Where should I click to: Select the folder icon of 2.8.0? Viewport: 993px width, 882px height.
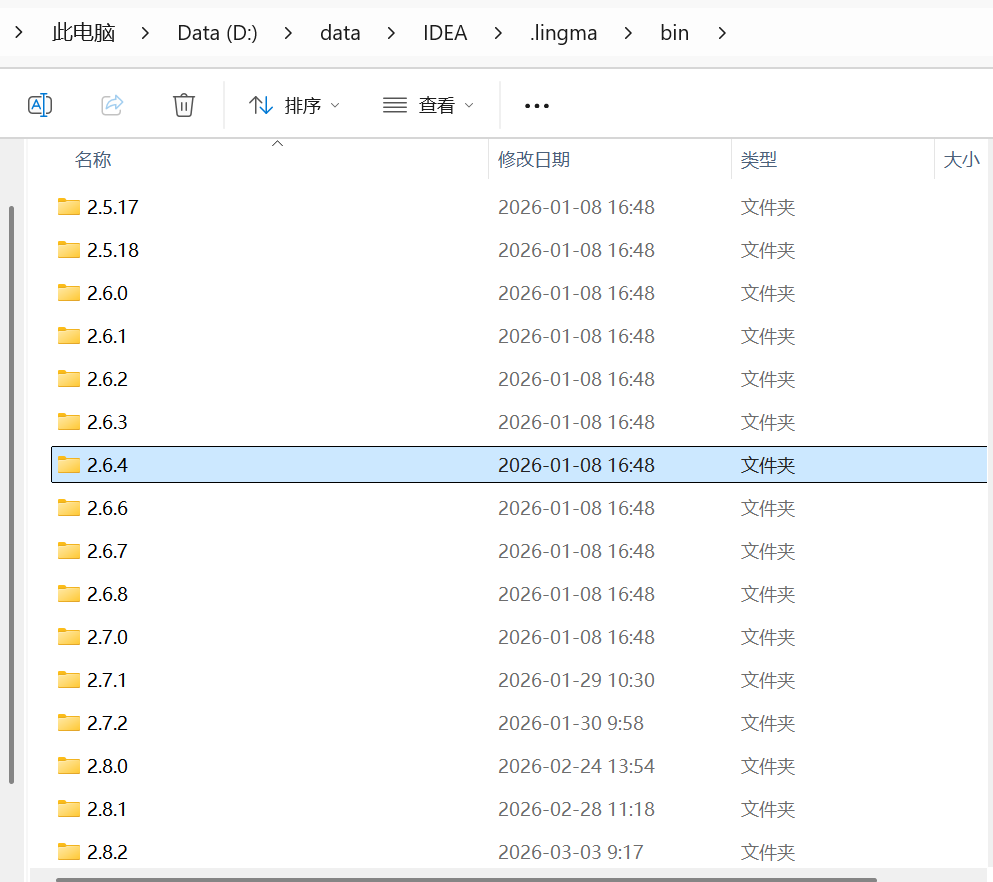click(x=68, y=766)
